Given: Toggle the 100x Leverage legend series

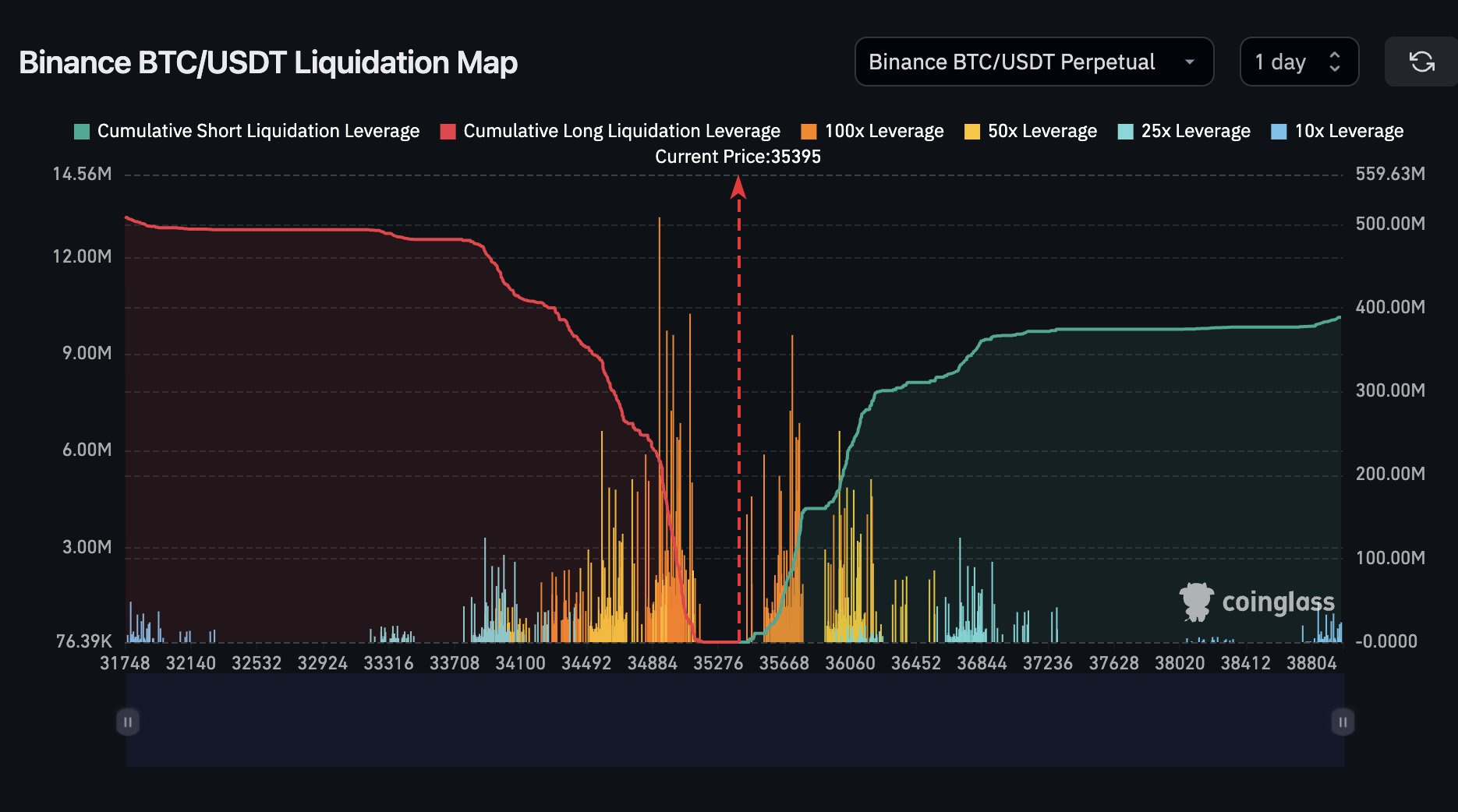Looking at the screenshot, I should [872, 131].
